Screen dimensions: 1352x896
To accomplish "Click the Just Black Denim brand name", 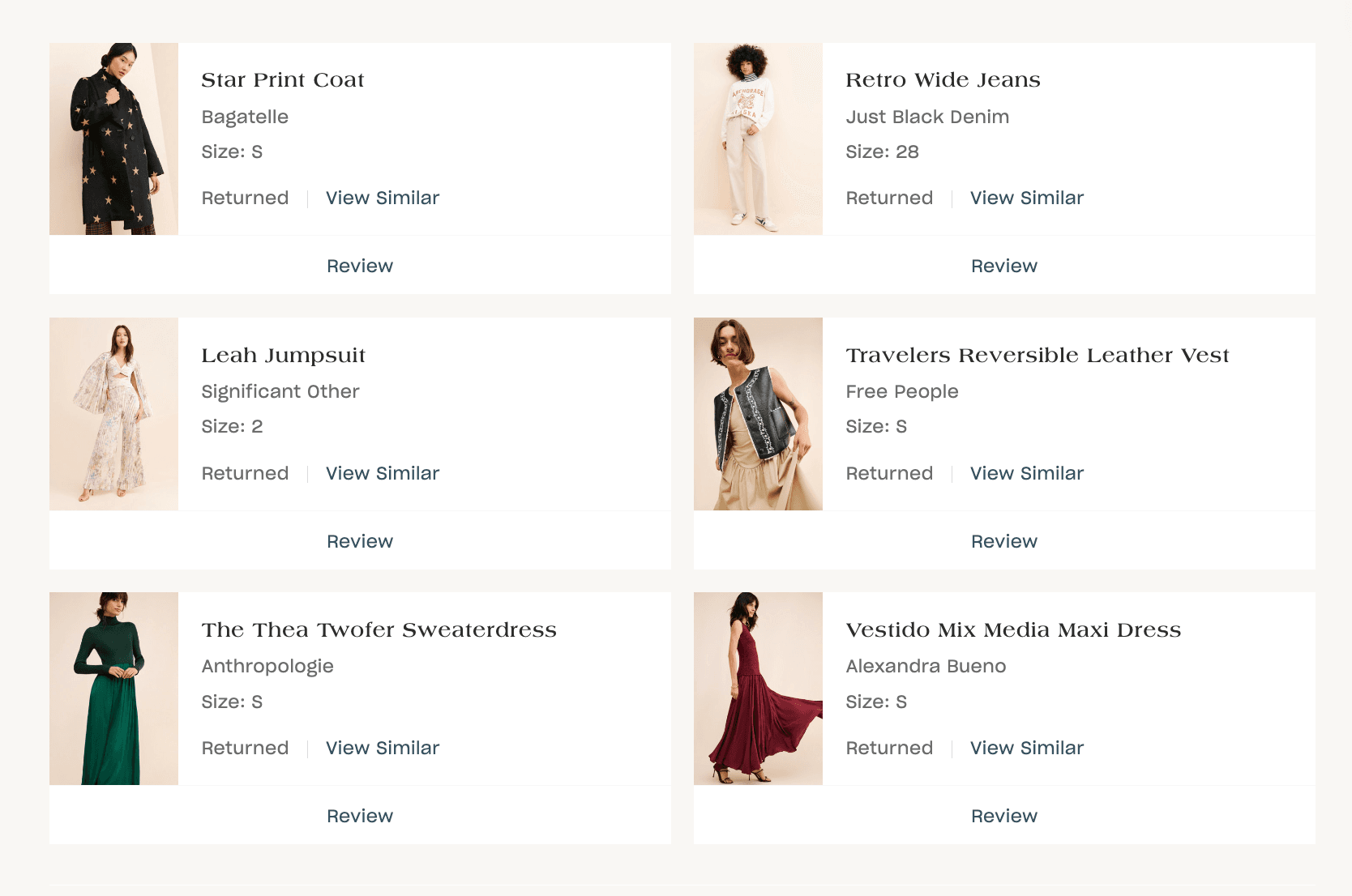I will (x=927, y=117).
